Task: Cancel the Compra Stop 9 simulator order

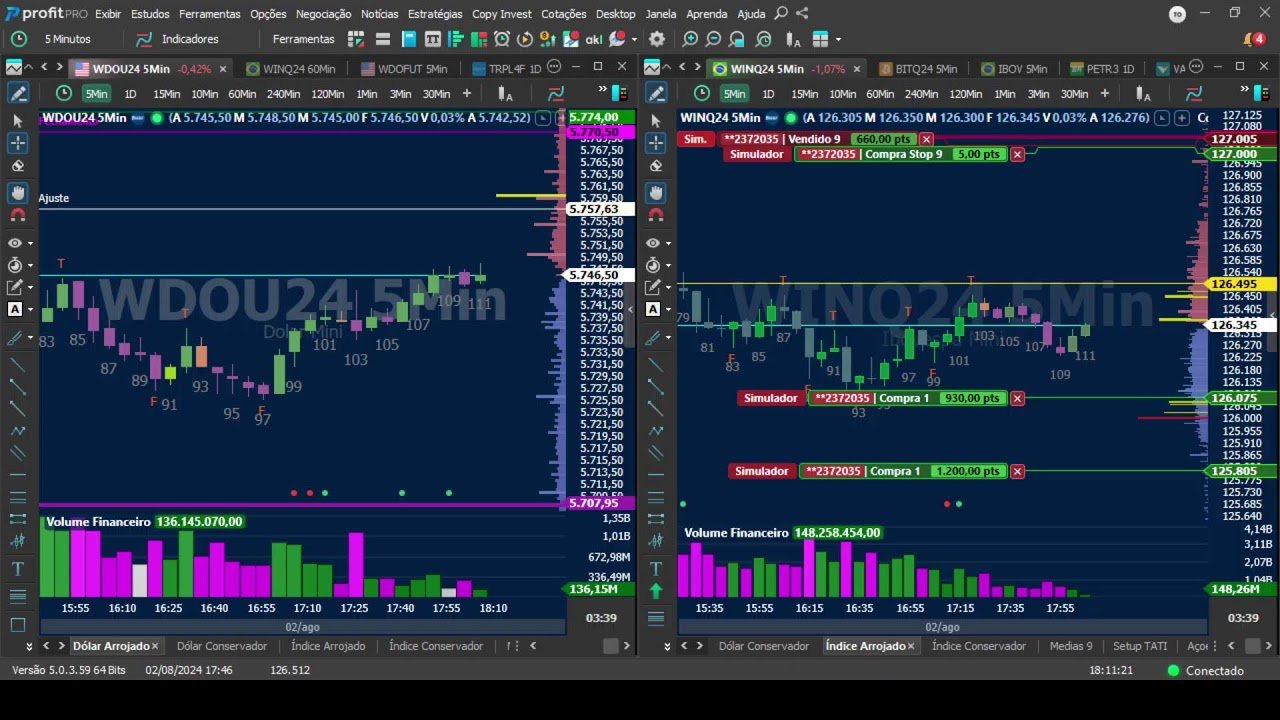Action: pyautogui.click(x=1017, y=155)
